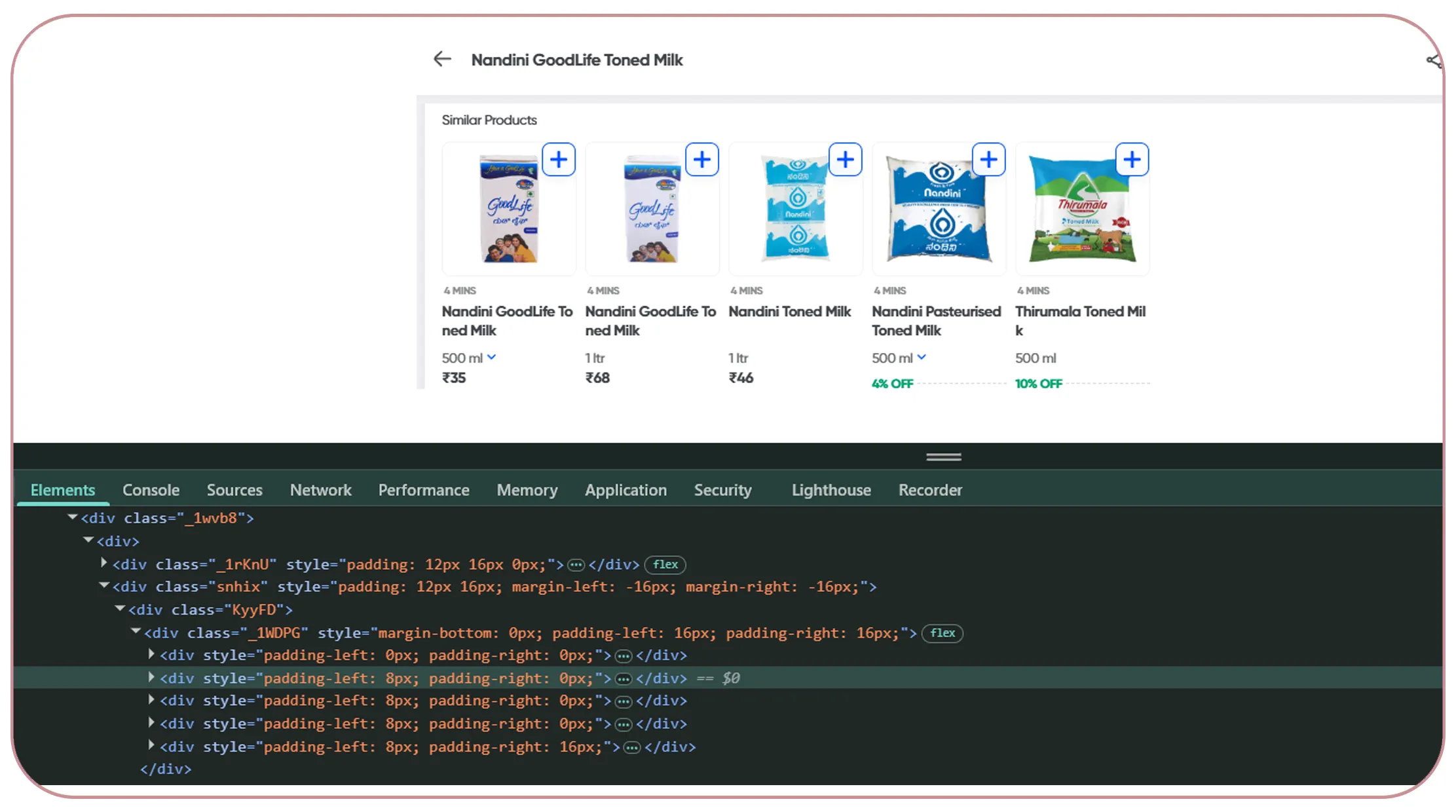Open the Nandini Pasteurised Toned Milk image
Image resolution: width=1456 pixels, height=812 pixels.
tap(939, 210)
